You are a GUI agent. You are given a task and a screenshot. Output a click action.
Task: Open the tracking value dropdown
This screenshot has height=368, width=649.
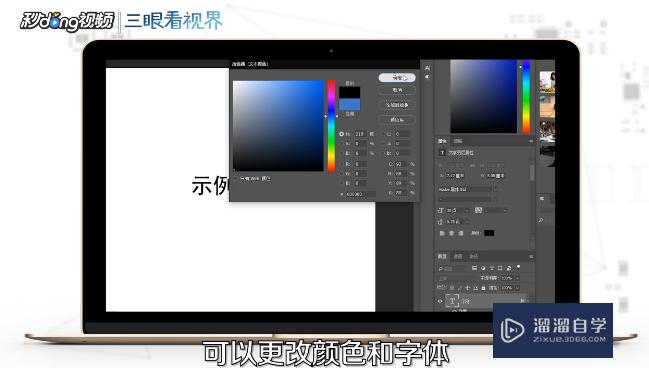pos(467,221)
